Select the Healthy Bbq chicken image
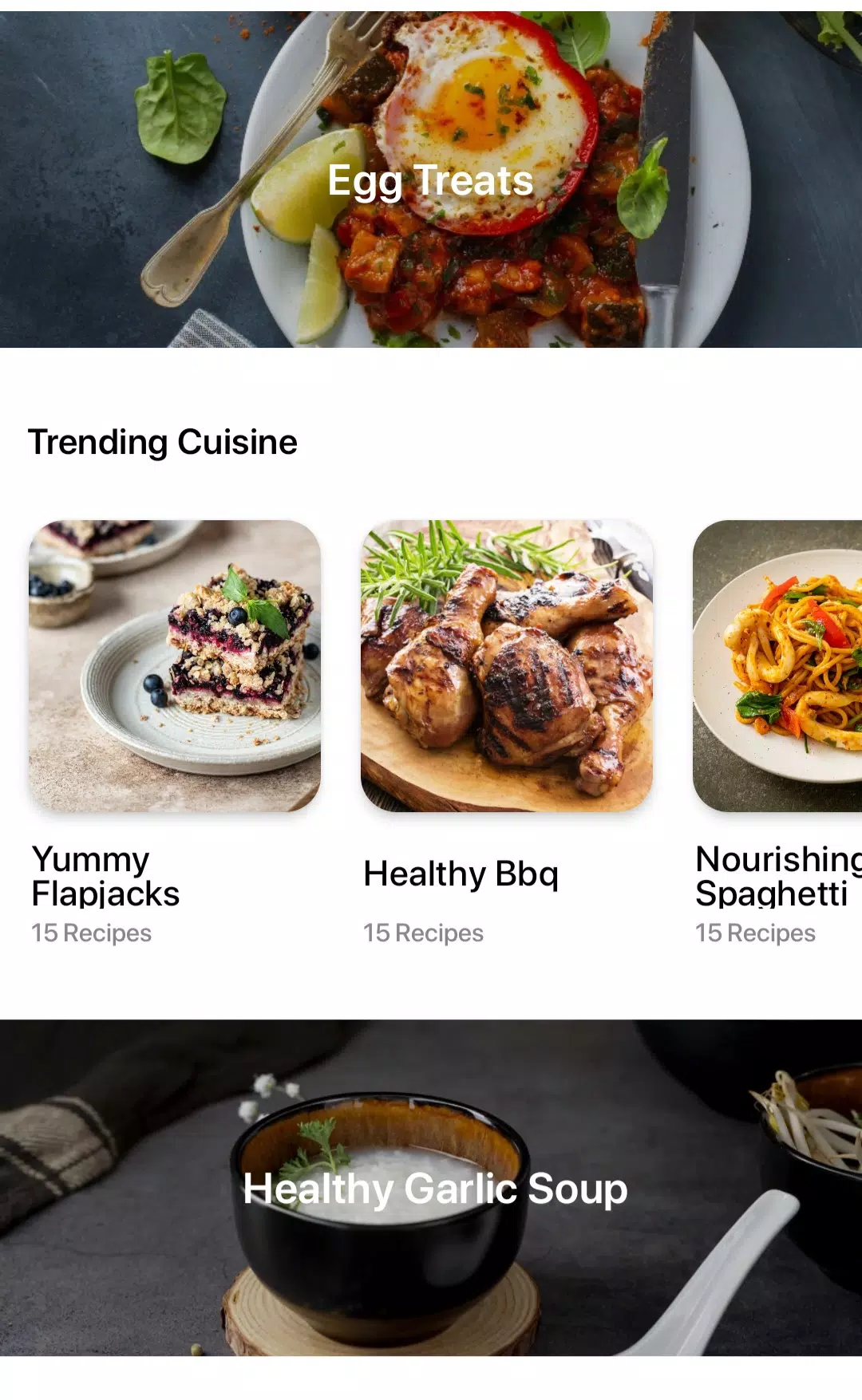 point(507,666)
